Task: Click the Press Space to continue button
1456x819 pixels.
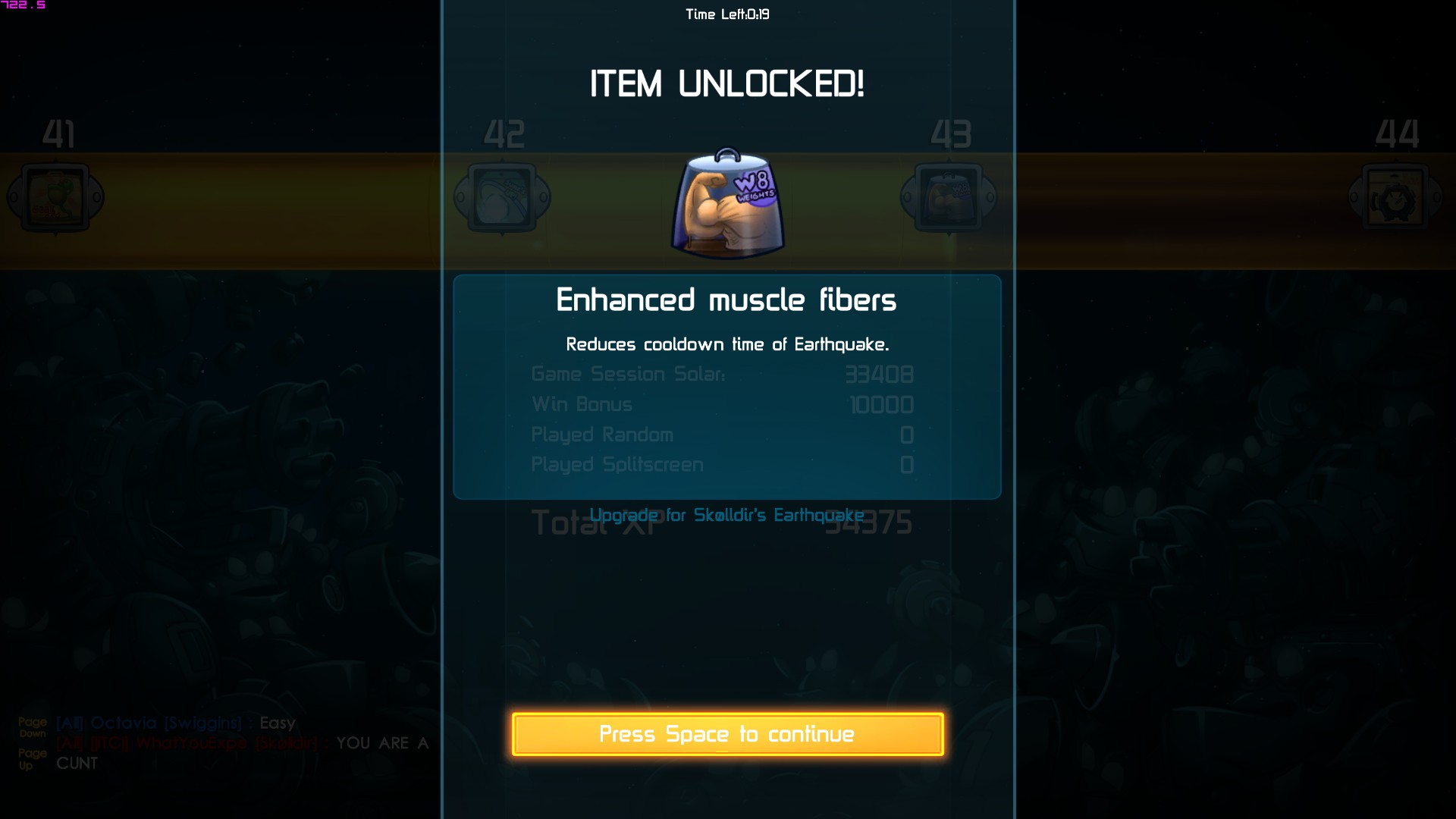Action: tap(728, 734)
